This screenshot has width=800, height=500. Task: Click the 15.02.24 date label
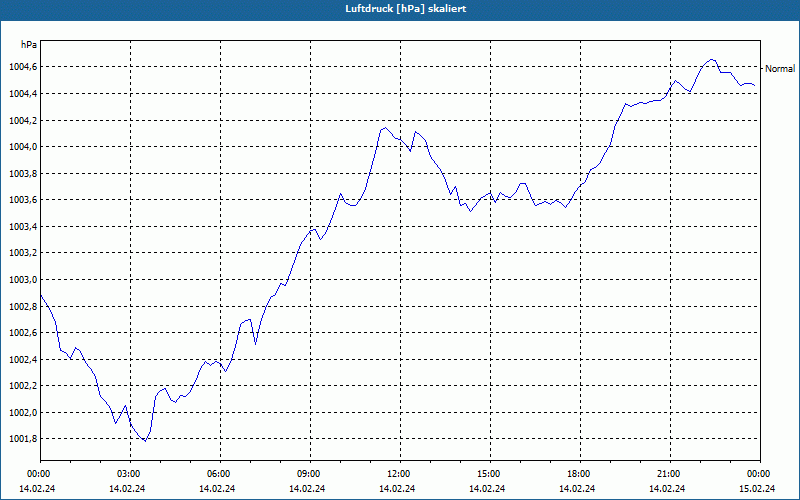(757, 489)
